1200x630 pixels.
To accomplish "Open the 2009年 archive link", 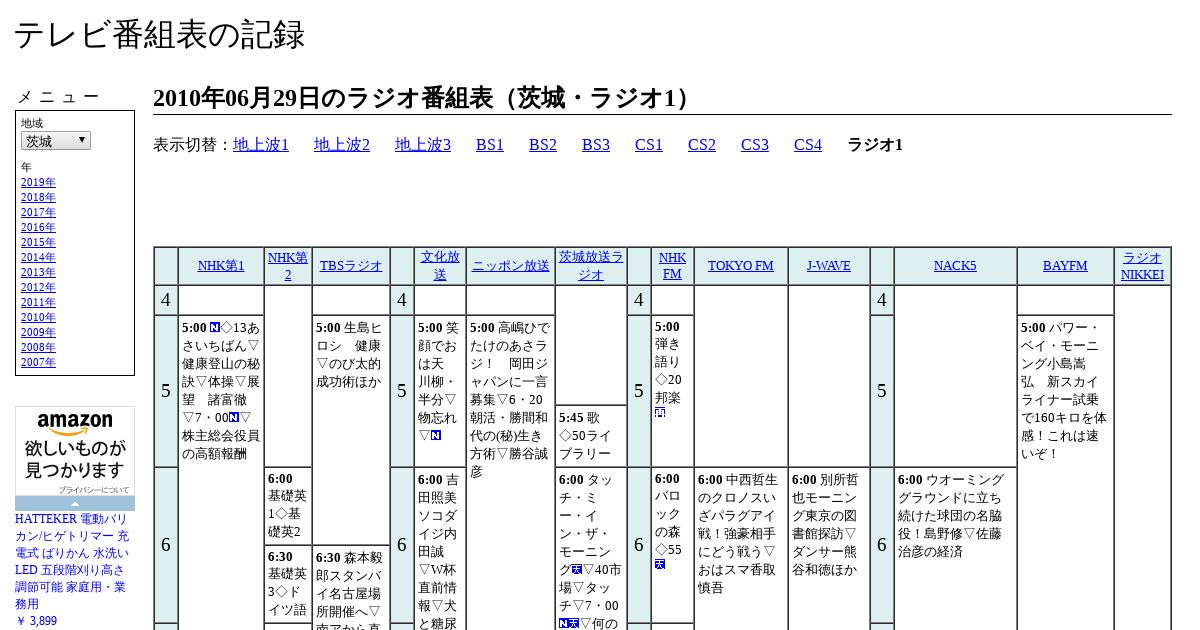I will pyautogui.click(x=38, y=332).
